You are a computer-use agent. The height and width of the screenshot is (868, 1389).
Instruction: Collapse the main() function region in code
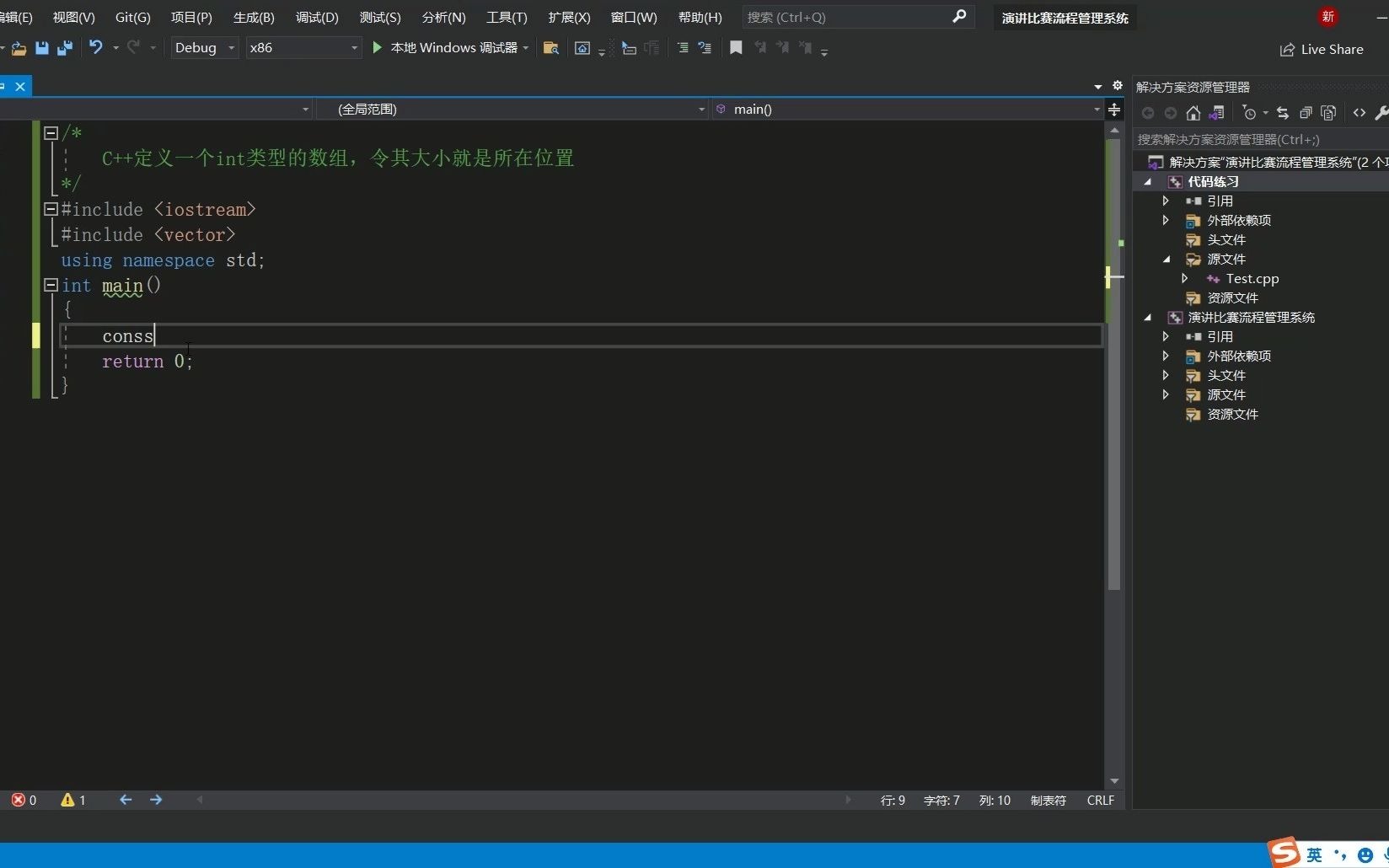tap(50, 286)
